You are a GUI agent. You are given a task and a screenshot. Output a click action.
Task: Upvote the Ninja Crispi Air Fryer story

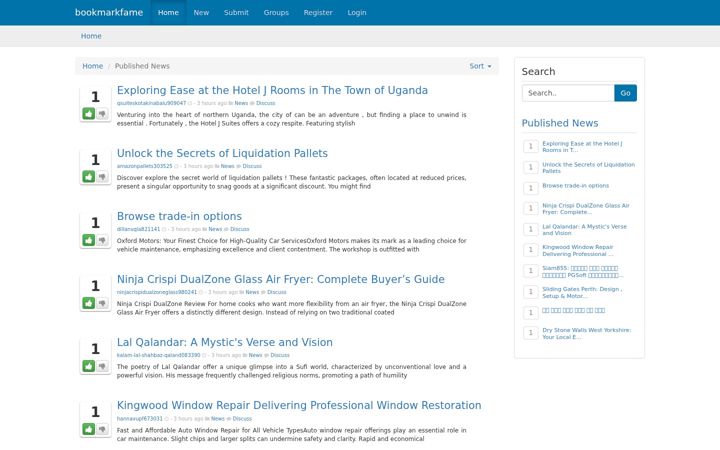(89, 303)
